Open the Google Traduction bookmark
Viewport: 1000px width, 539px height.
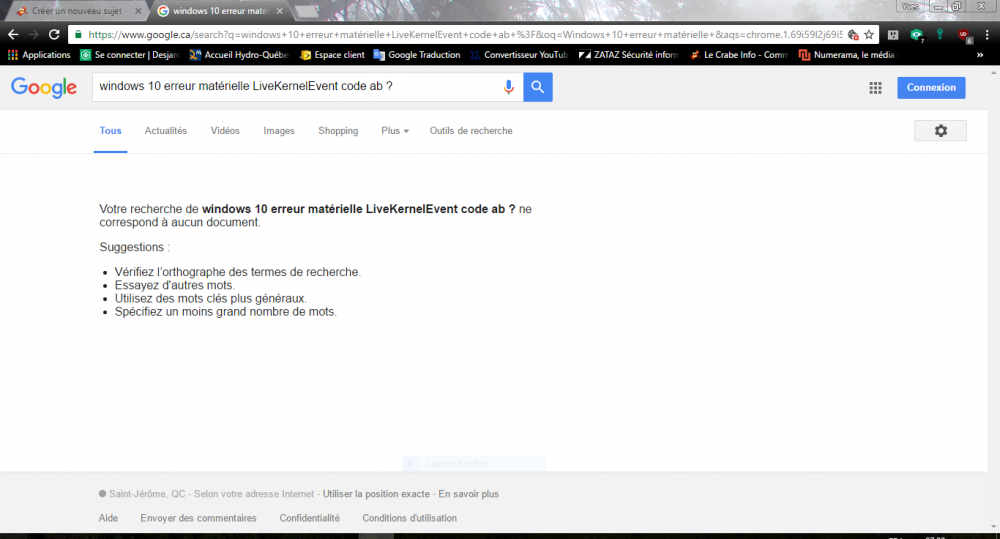pos(417,55)
